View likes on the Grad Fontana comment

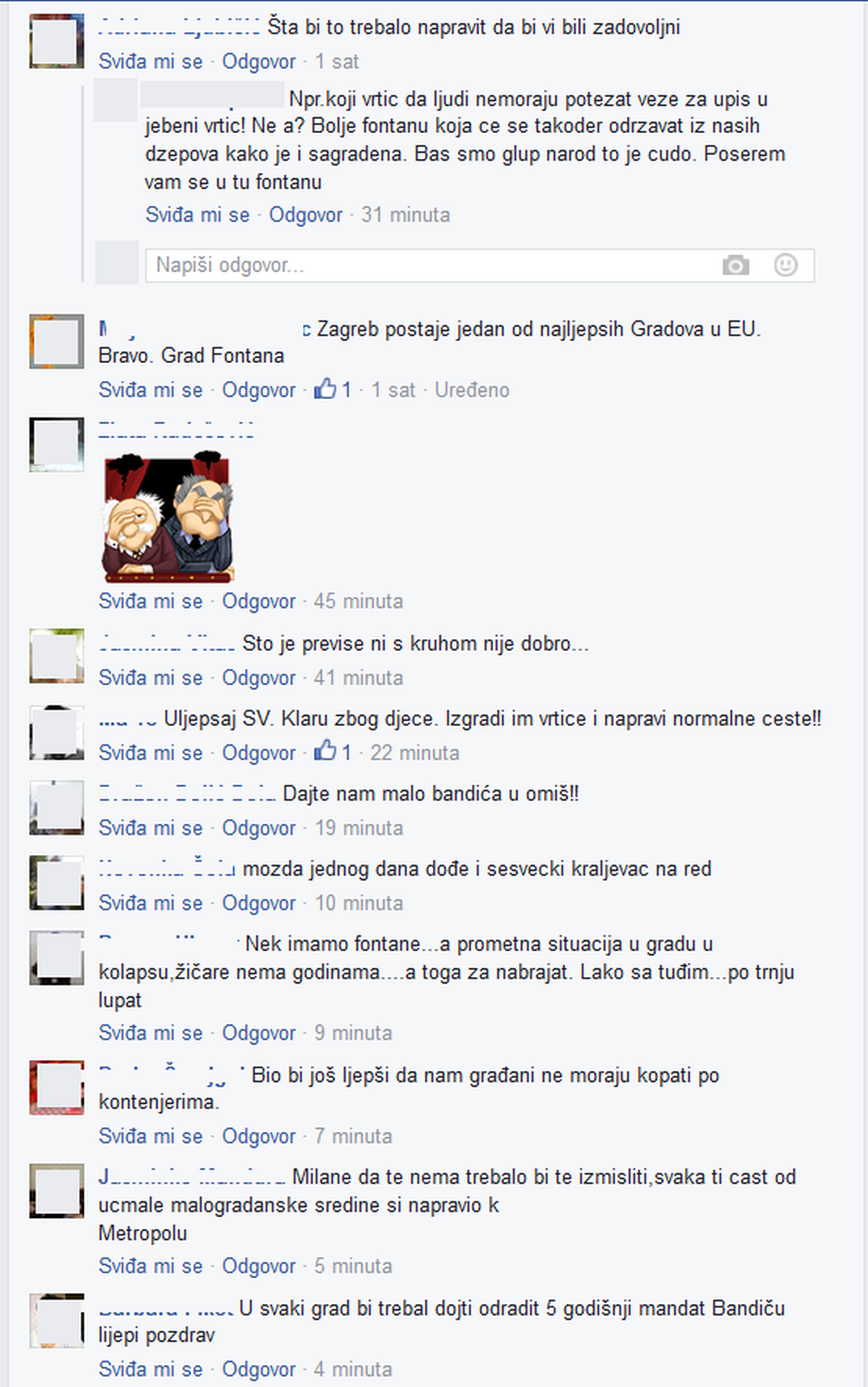332,390
